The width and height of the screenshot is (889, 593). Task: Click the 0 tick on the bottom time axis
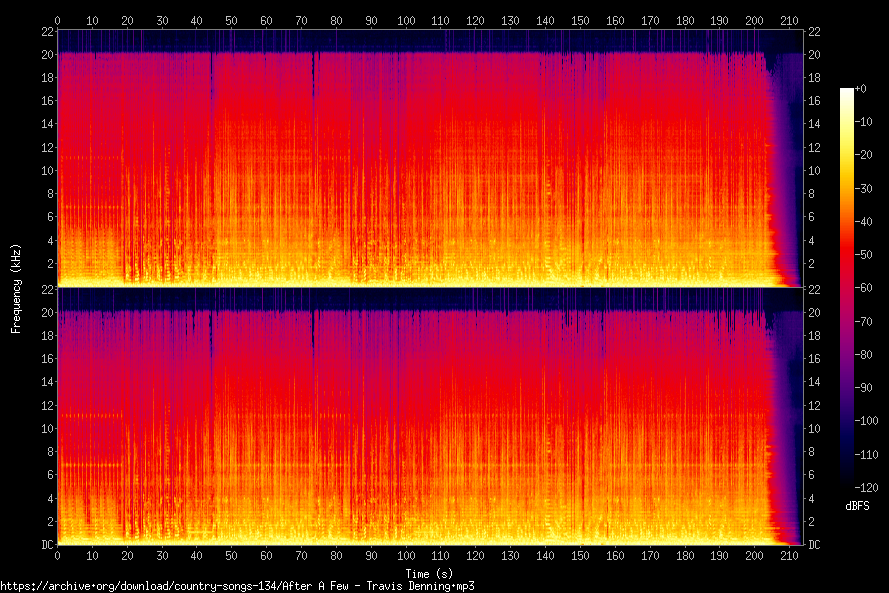pyautogui.click(x=57, y=557)
